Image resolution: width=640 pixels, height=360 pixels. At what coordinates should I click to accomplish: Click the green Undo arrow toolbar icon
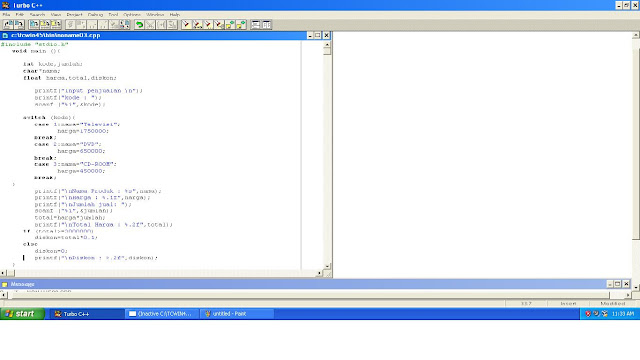(139, 24)
